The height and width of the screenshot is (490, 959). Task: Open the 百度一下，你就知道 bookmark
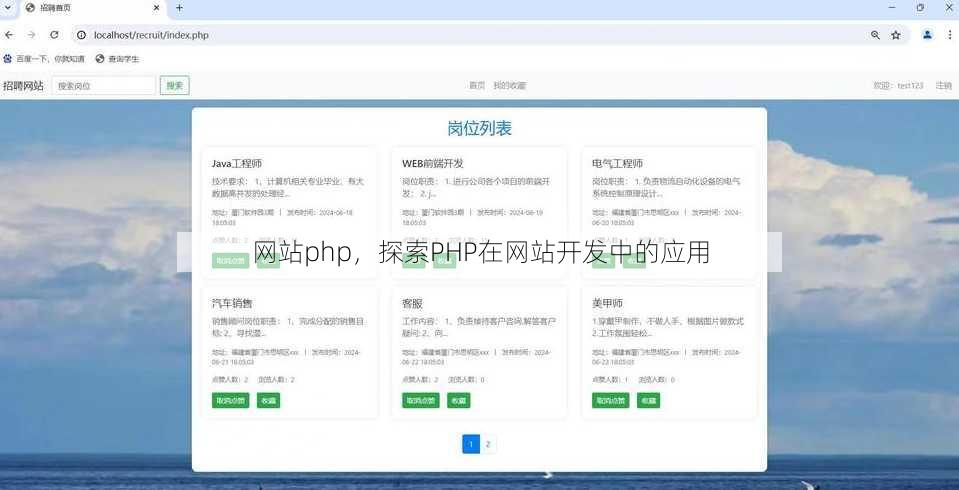(x=44, y=59)
